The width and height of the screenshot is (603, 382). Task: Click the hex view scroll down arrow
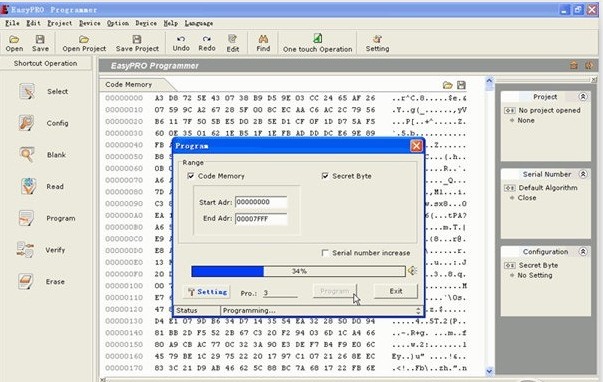[489, 371]
